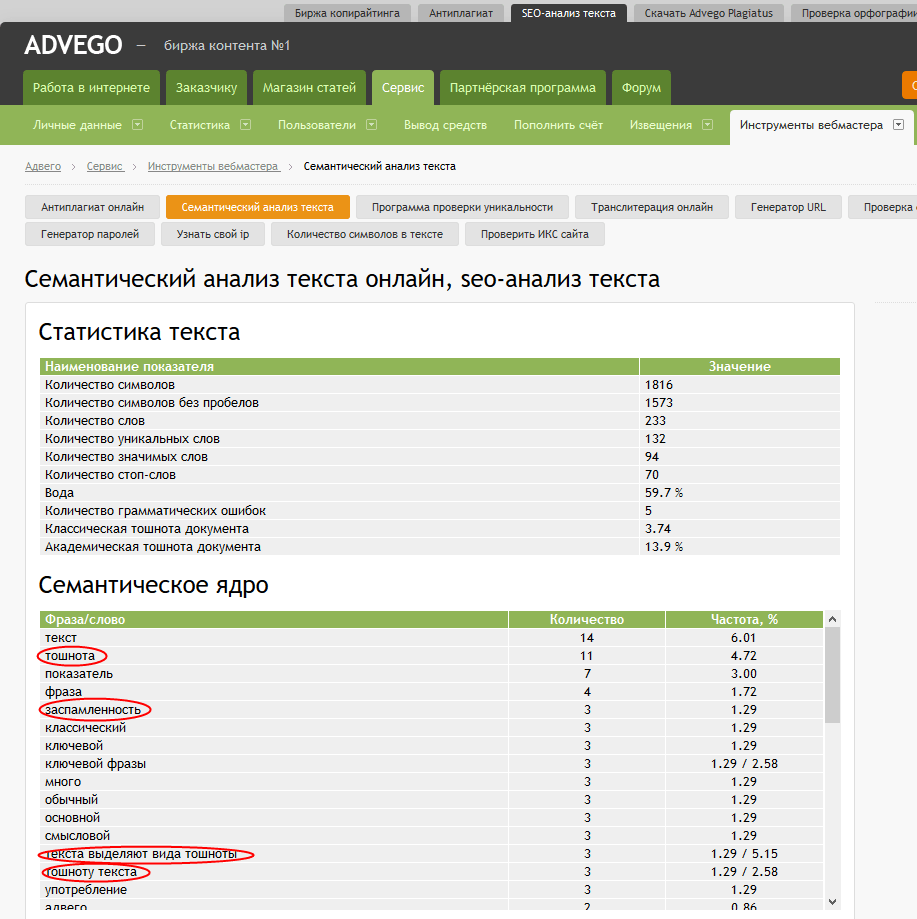Open the Магазин статей section
The height and width of the screenshot is (919, 917).
click(x=309, y=88)
